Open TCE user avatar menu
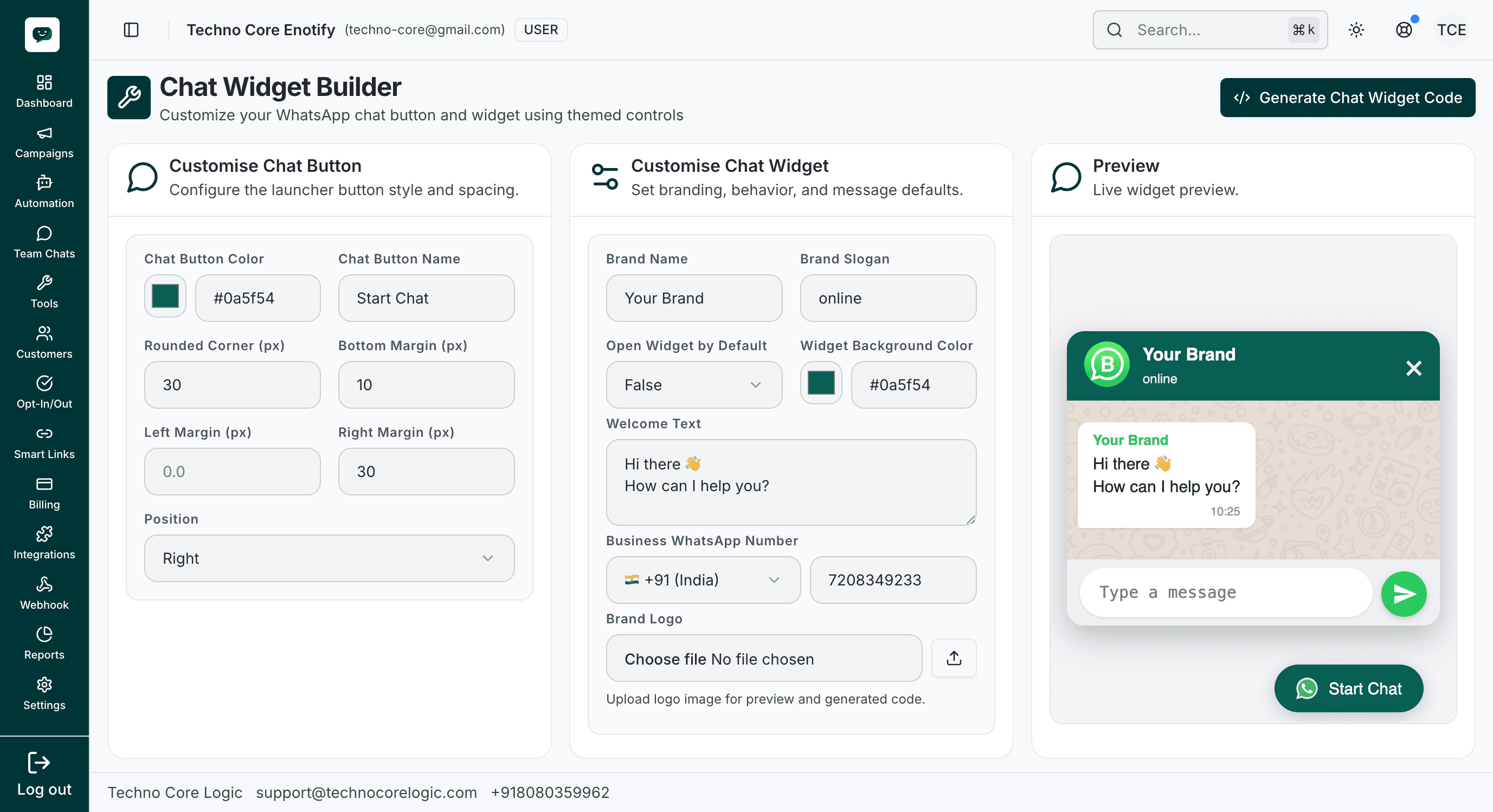The width and height of the screenshot is (1493, 812). [1451, 30]
